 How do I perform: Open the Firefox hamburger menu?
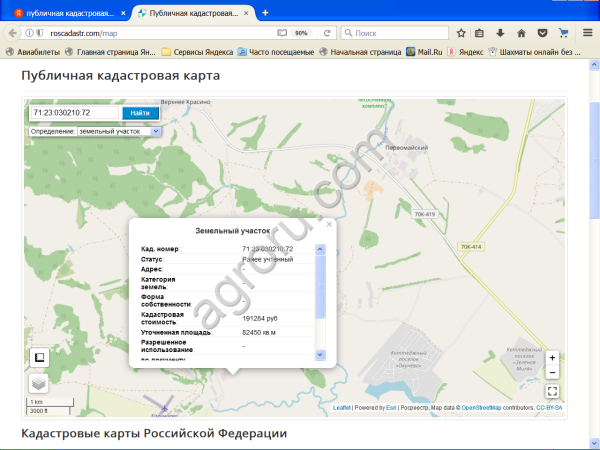[587, 33]
